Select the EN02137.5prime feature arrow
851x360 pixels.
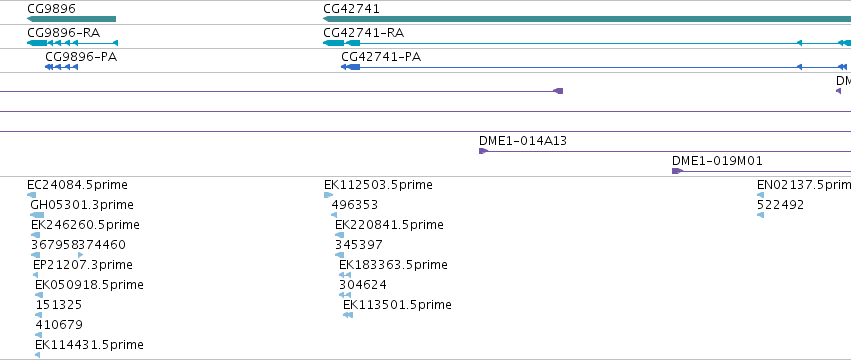coord(760,195)
